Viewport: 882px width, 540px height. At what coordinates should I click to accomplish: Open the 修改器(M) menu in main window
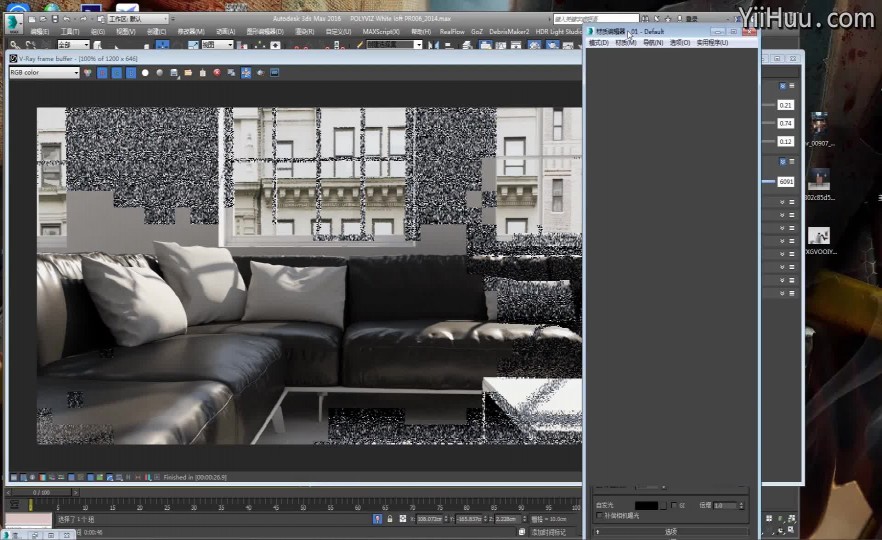191,32
